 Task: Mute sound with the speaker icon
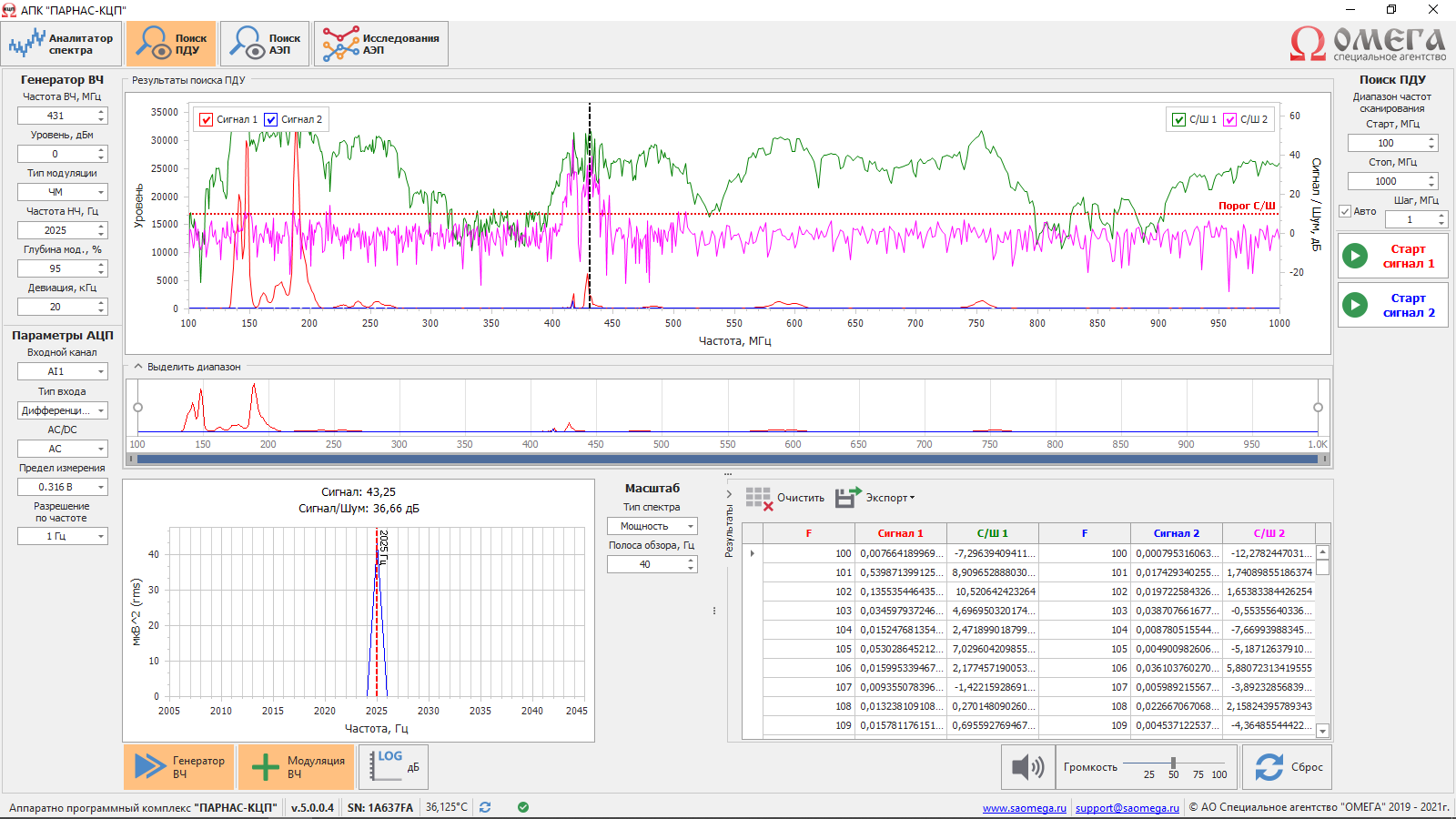click(x=1028, y=767)
